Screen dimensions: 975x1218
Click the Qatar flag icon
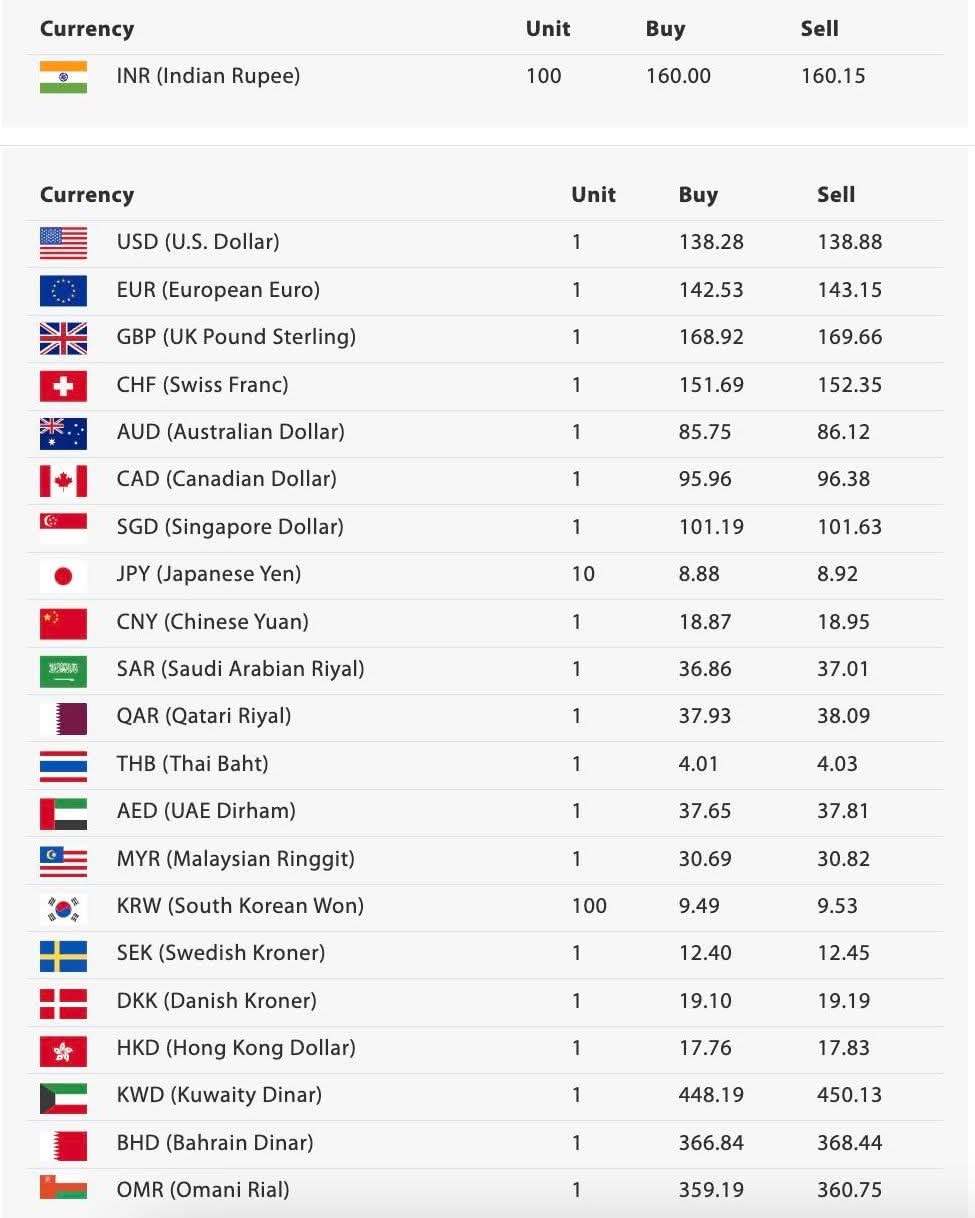tap(63, 718)
